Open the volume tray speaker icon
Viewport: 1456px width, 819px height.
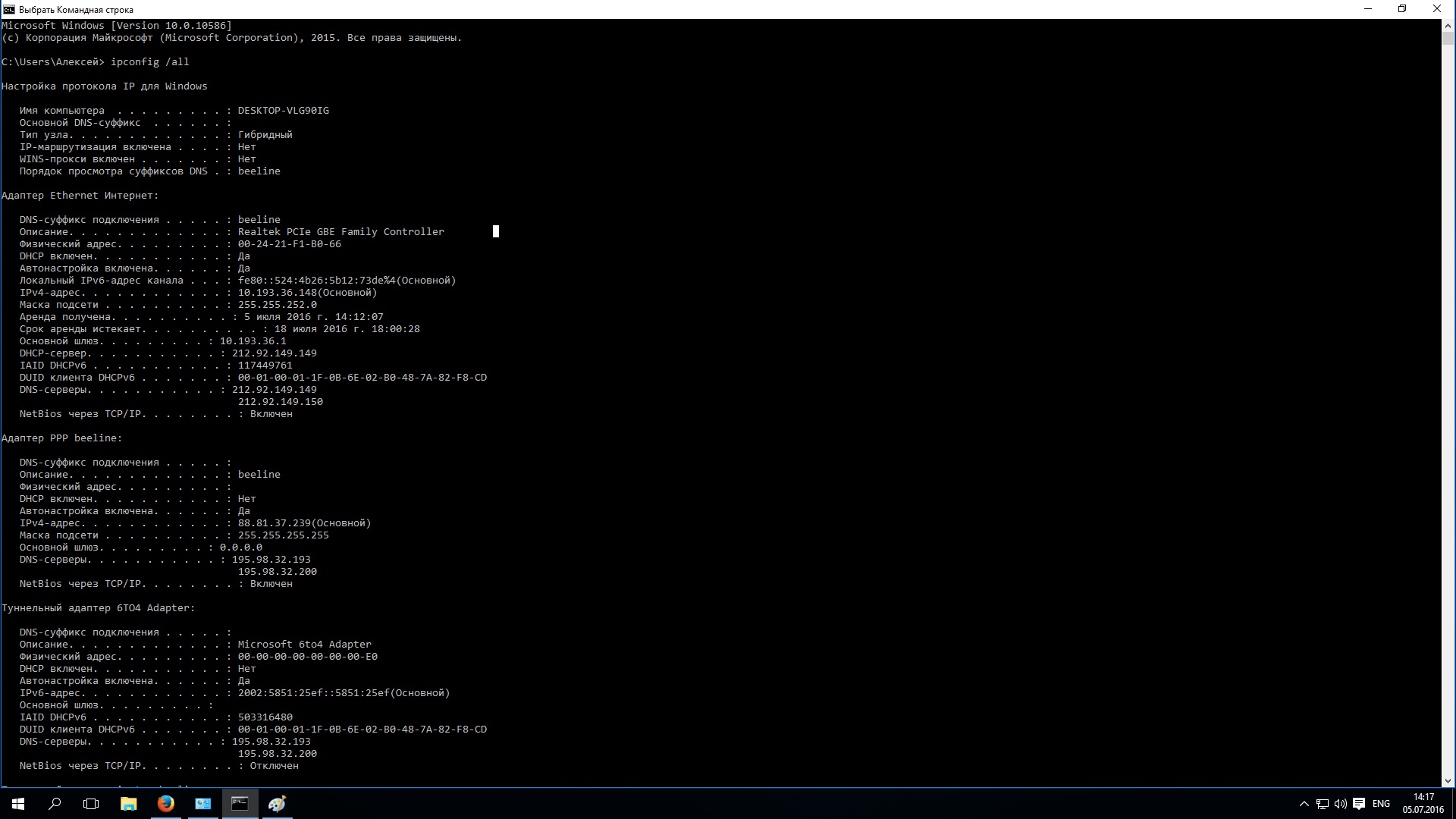pyautogui.click(x=1340, y=804)
